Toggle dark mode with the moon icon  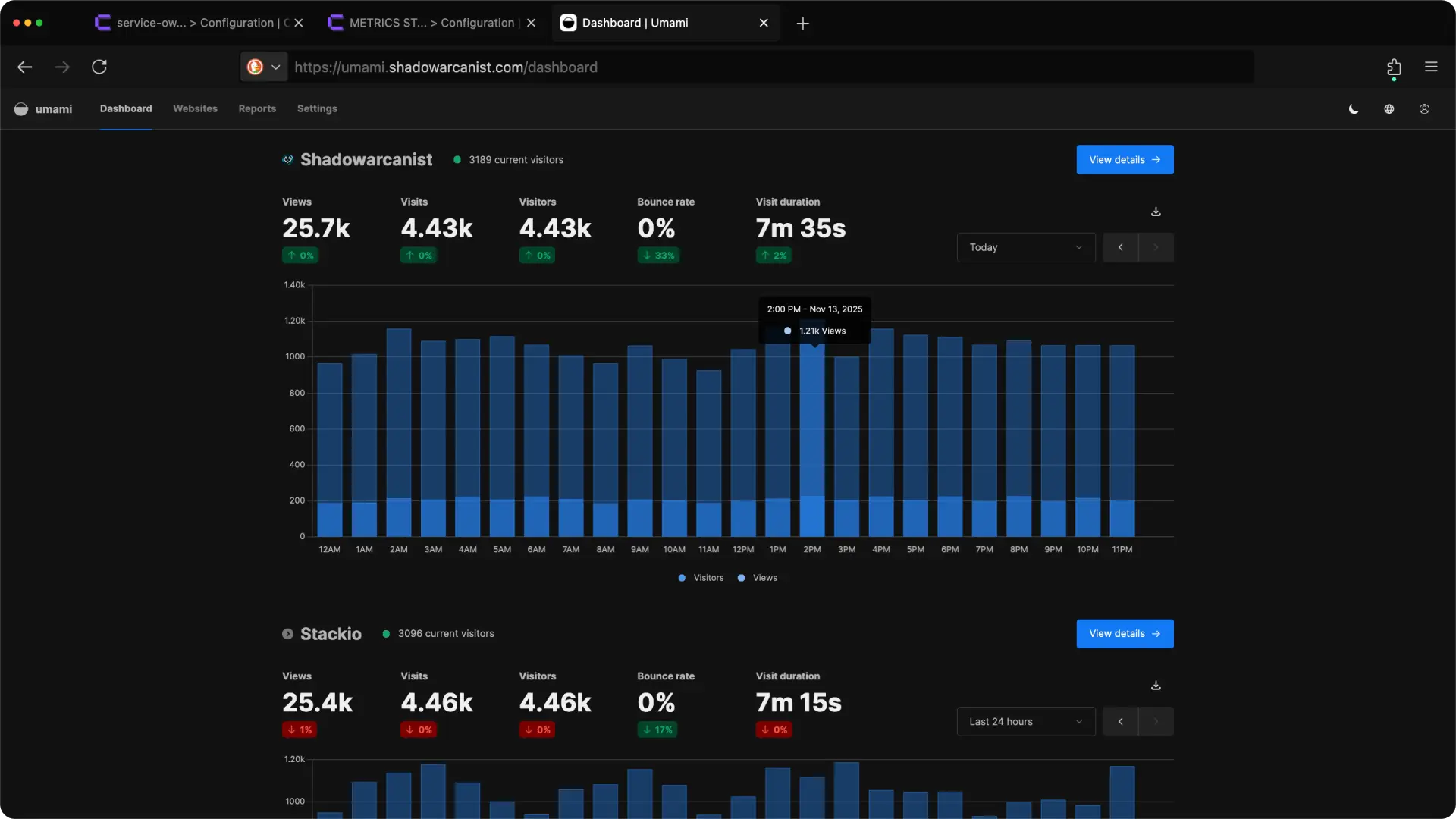(x=1353, y=108)
